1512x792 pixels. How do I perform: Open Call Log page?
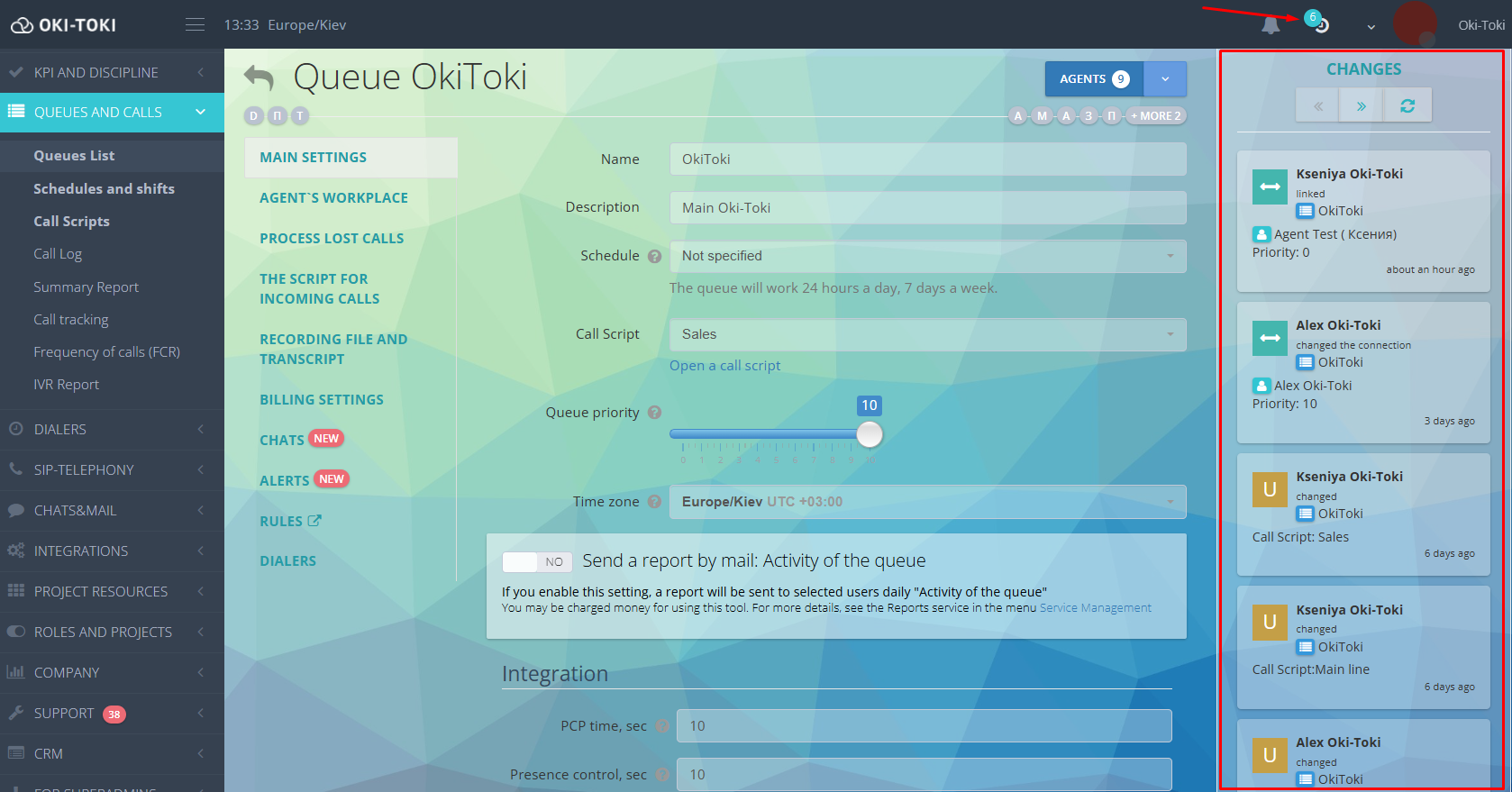click(58, 254)
